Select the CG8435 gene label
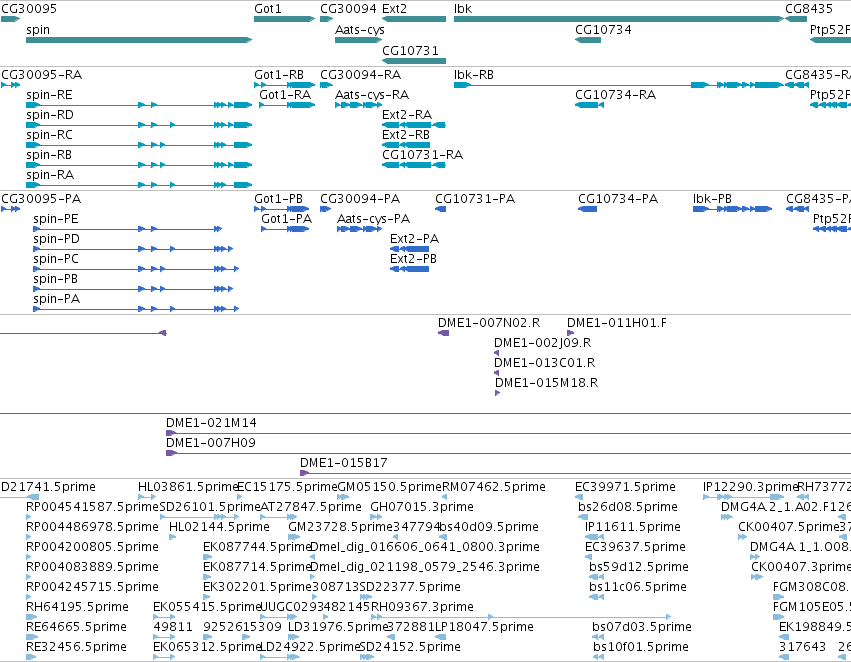The image size is (851, 662). point(809,9)
